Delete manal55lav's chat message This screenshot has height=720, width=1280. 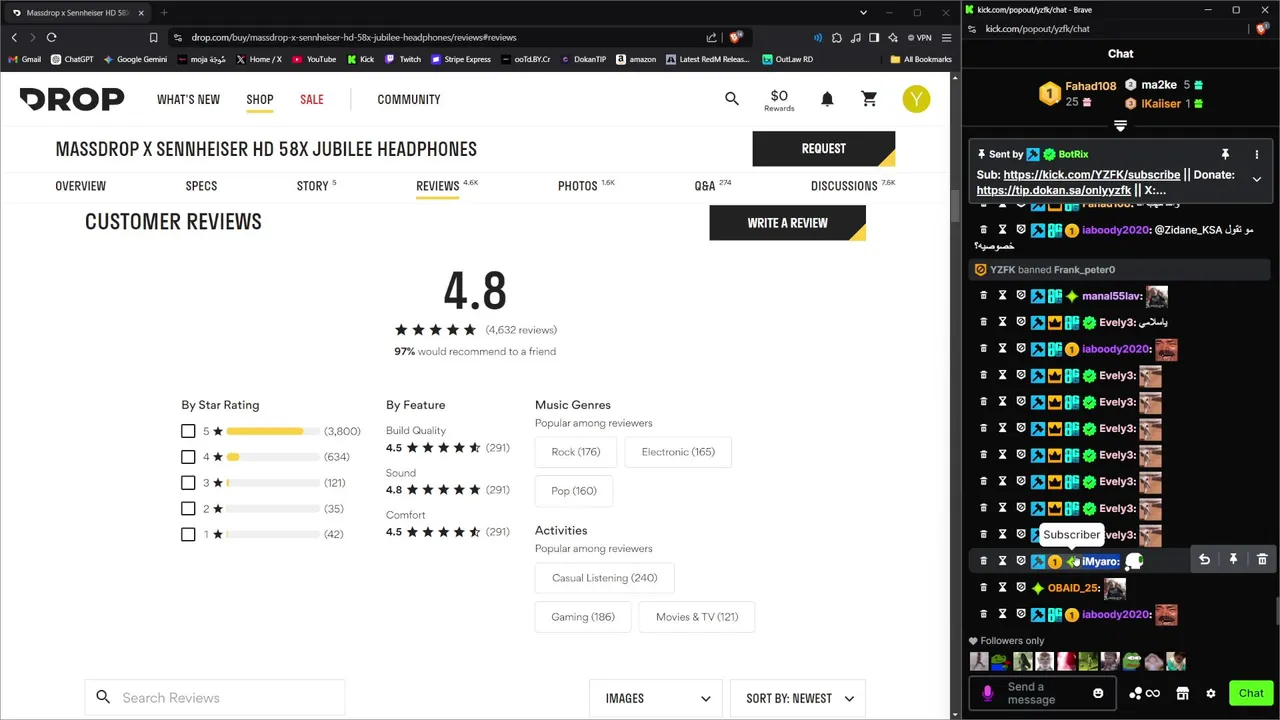coord(983,296)
